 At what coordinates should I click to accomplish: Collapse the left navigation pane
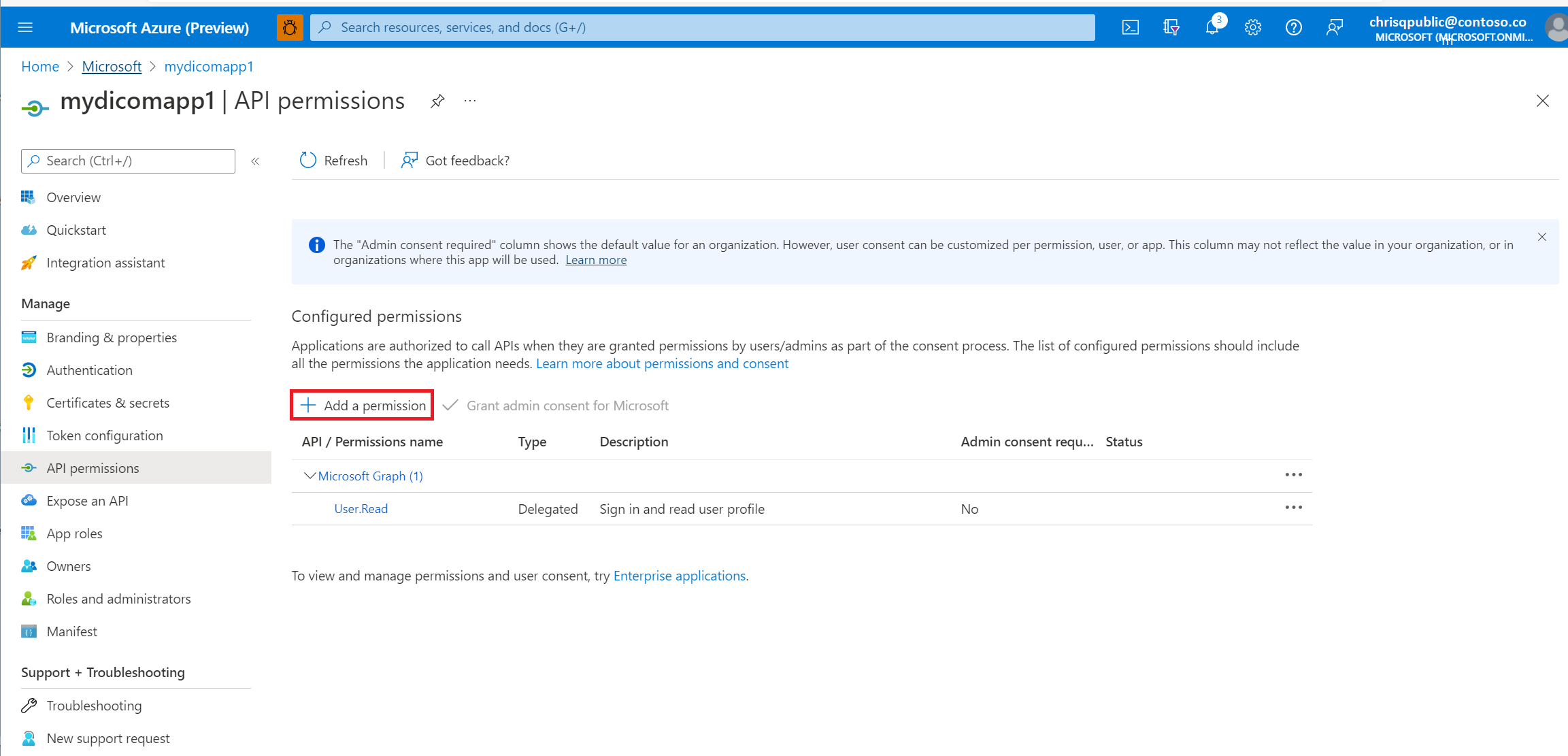pyautogui.click(x=255, y=161)
